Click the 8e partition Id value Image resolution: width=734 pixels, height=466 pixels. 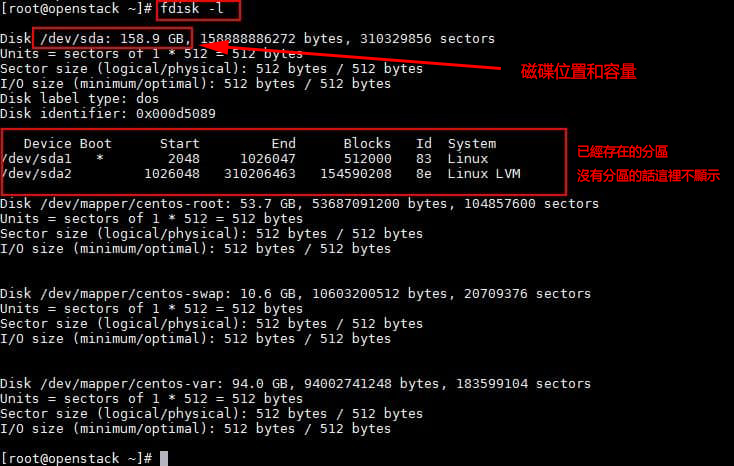point(423,174)
